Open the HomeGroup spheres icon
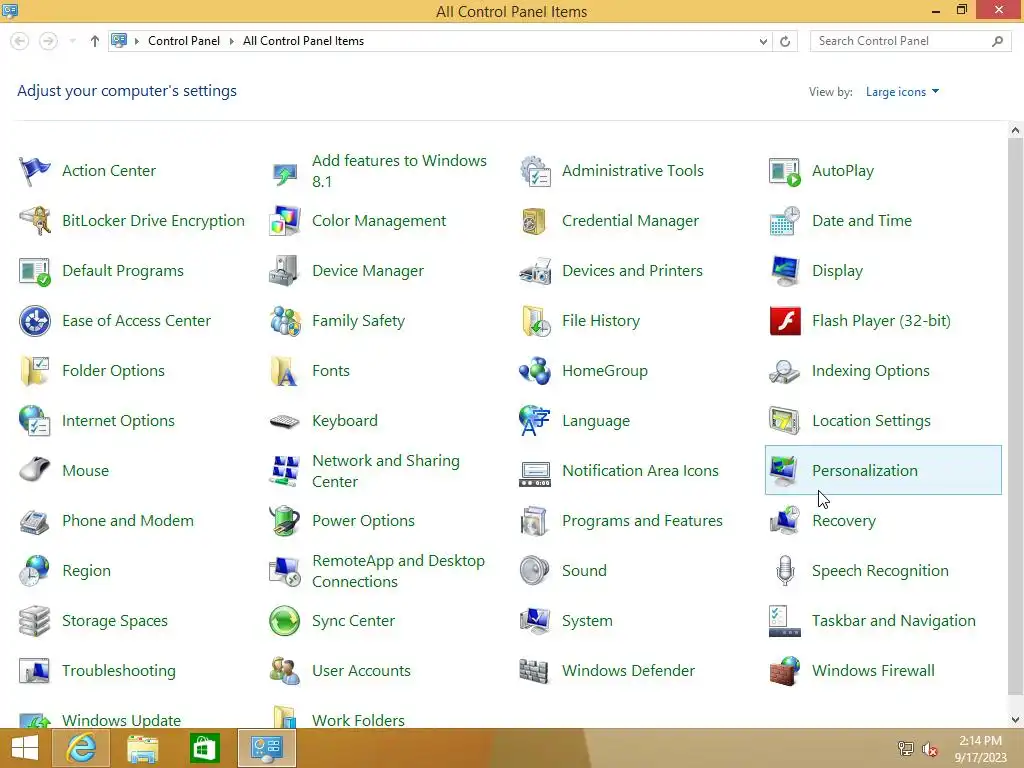The image size is (1024, 768). pos(535,371)
